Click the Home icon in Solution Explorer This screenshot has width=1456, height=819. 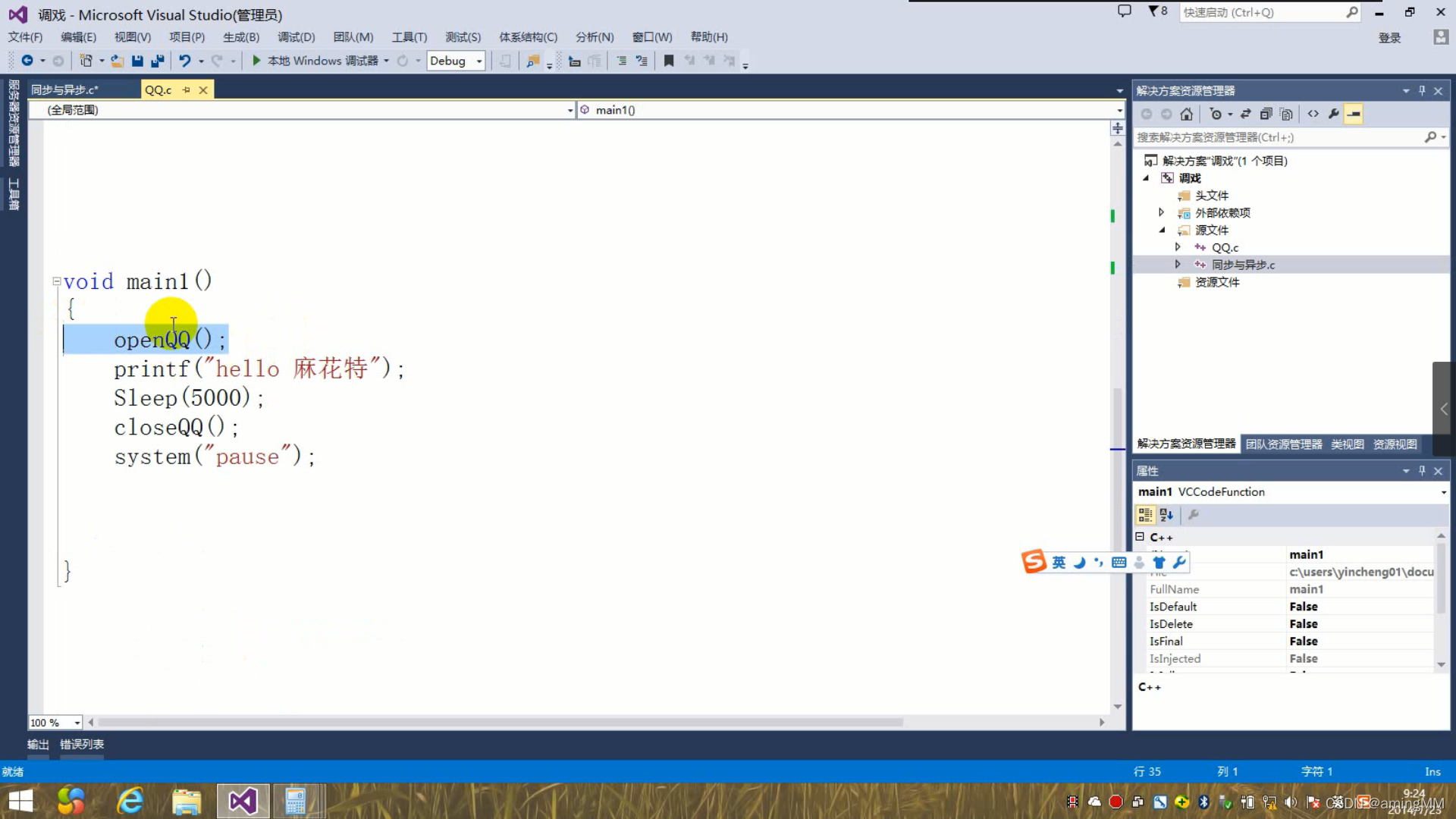1187,114
